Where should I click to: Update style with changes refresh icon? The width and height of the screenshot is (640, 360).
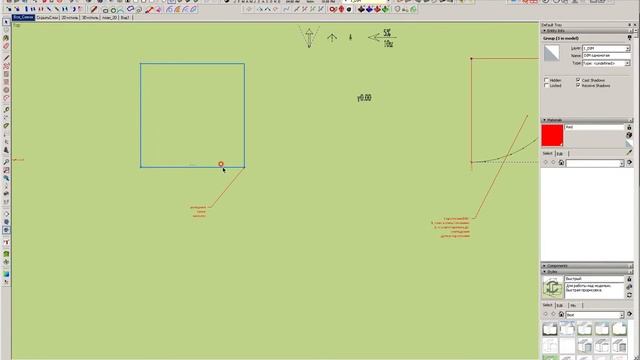629,295
